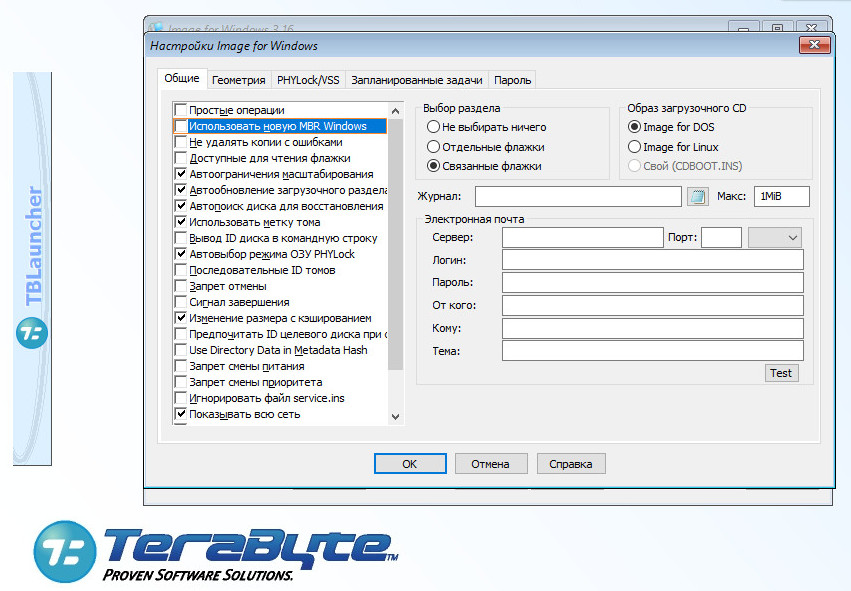Focus the email Пароль input field
Screen dimensions: 851x591
click(652, 283)
